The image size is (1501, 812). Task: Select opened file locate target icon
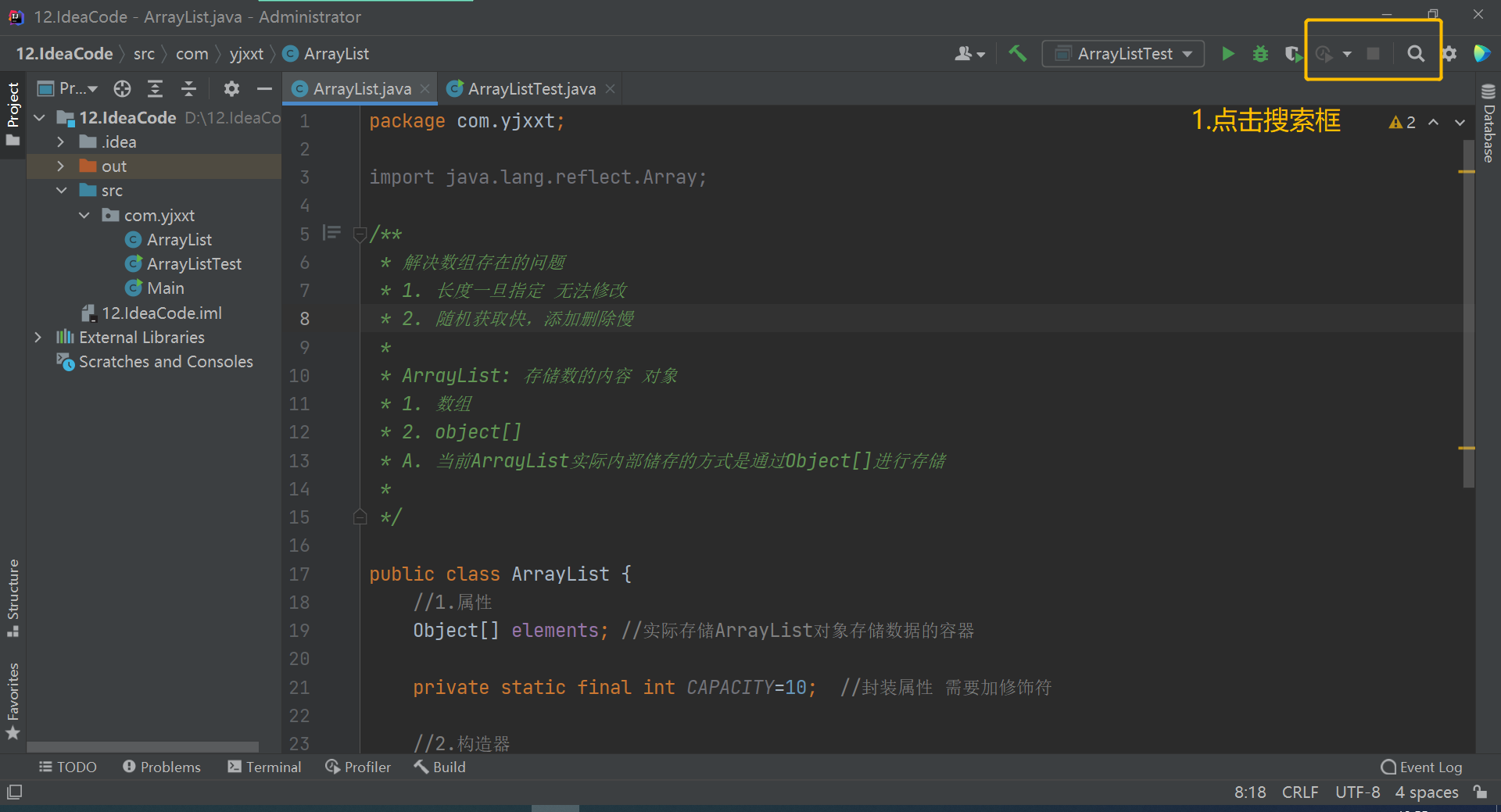click(122, 89)
